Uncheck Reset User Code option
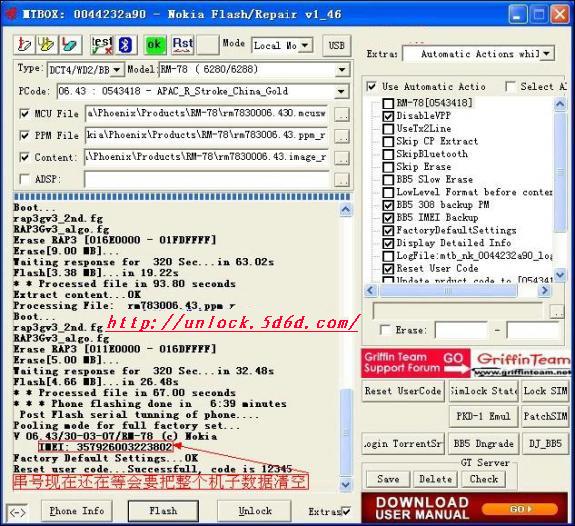Image resolution: width=575 pixels, height=526 pixels. [388, 269]
